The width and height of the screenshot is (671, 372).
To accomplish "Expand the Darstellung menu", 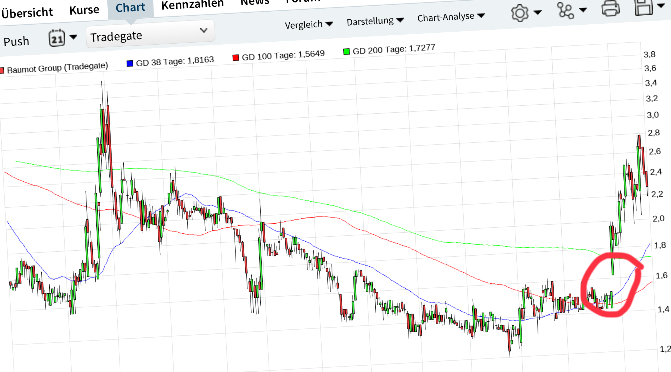I will click(x=375, y=21).
